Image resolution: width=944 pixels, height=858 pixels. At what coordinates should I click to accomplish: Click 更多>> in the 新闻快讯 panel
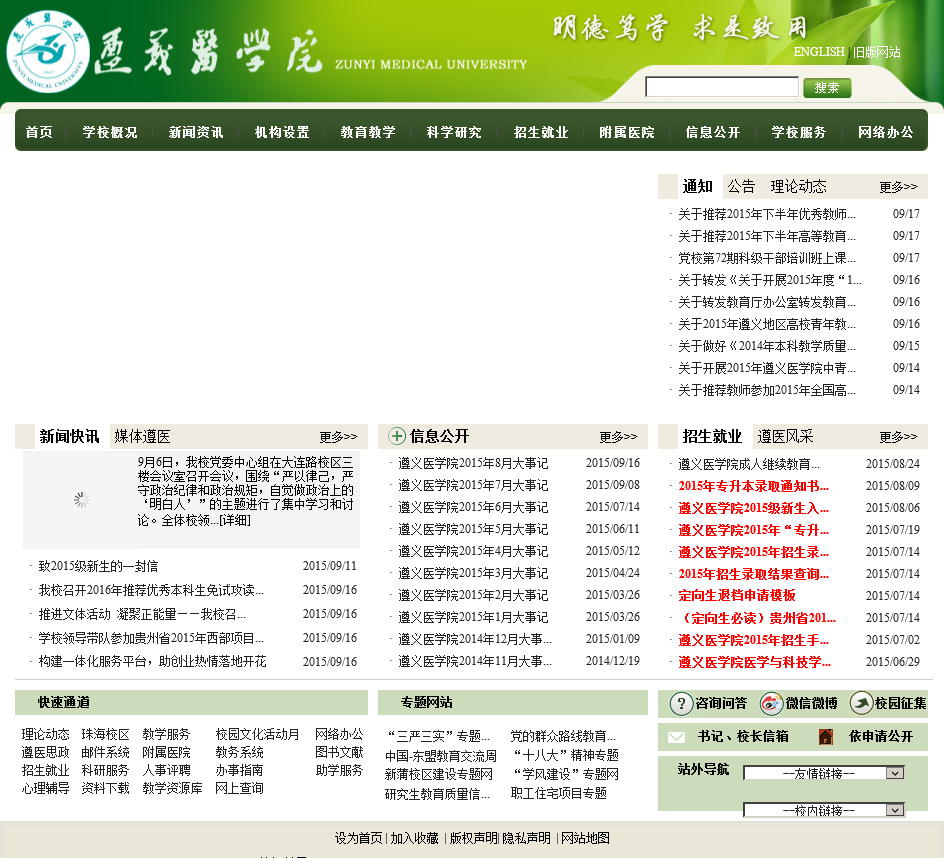338,437
